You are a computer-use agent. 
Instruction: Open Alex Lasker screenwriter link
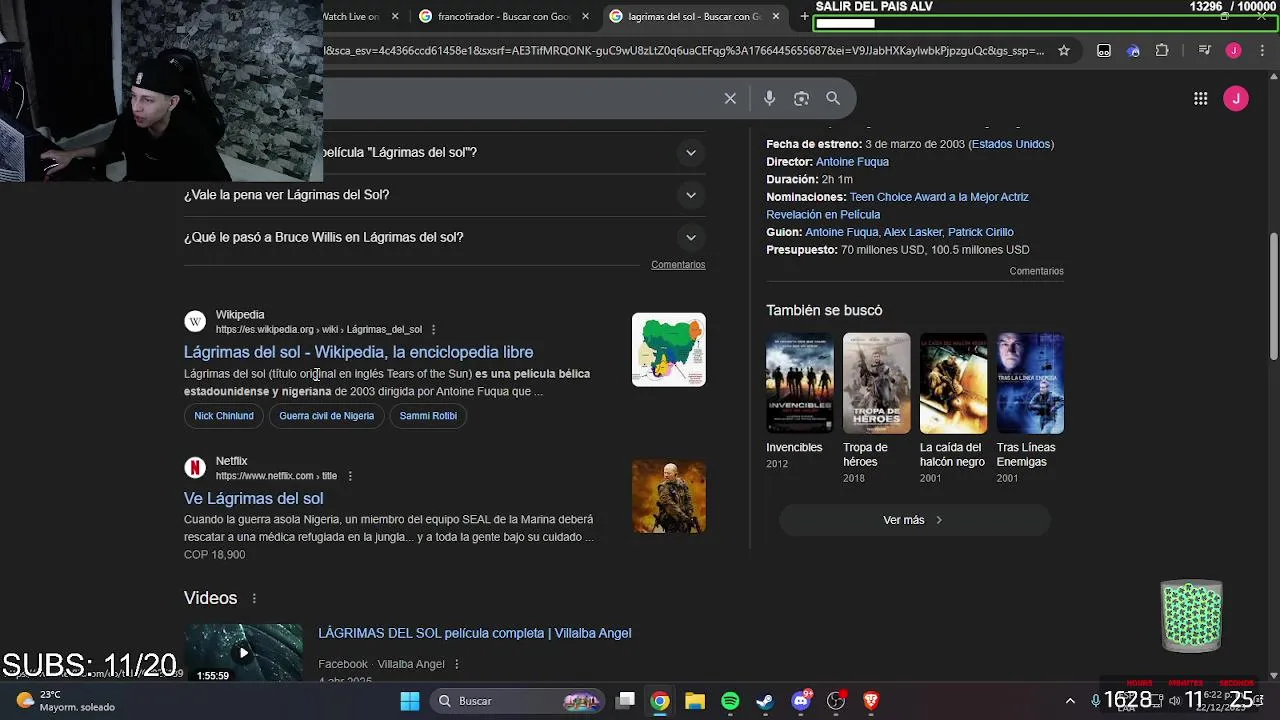(x=913, y=232)
